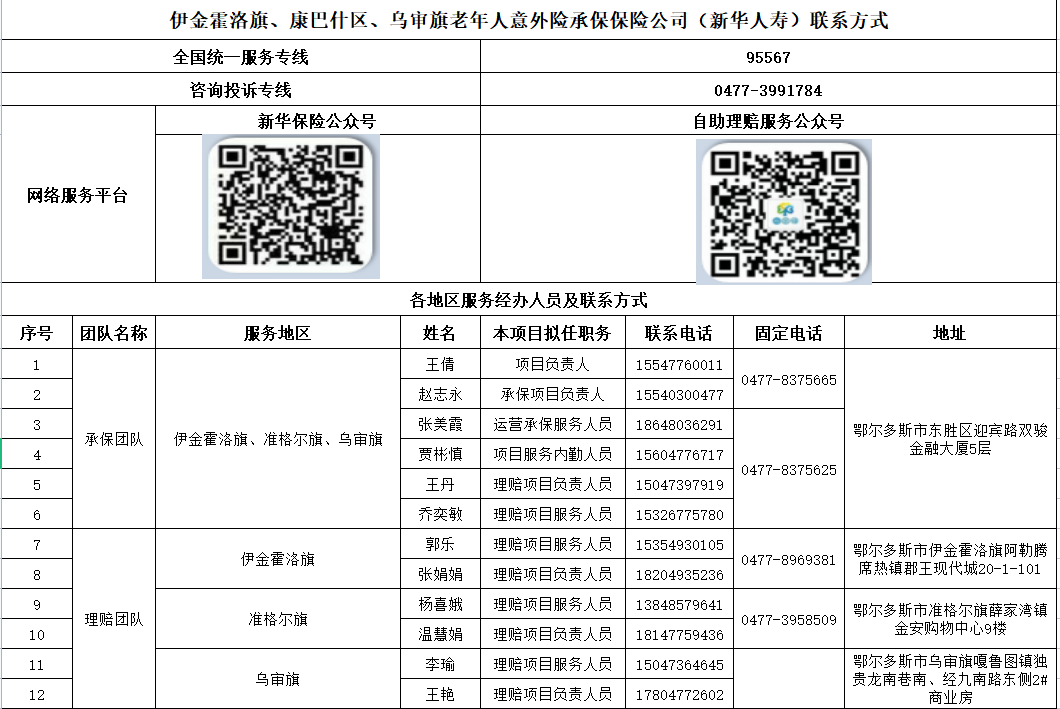
Task: Click the 团队名称 column header
Action: click(x=114, y=333)
